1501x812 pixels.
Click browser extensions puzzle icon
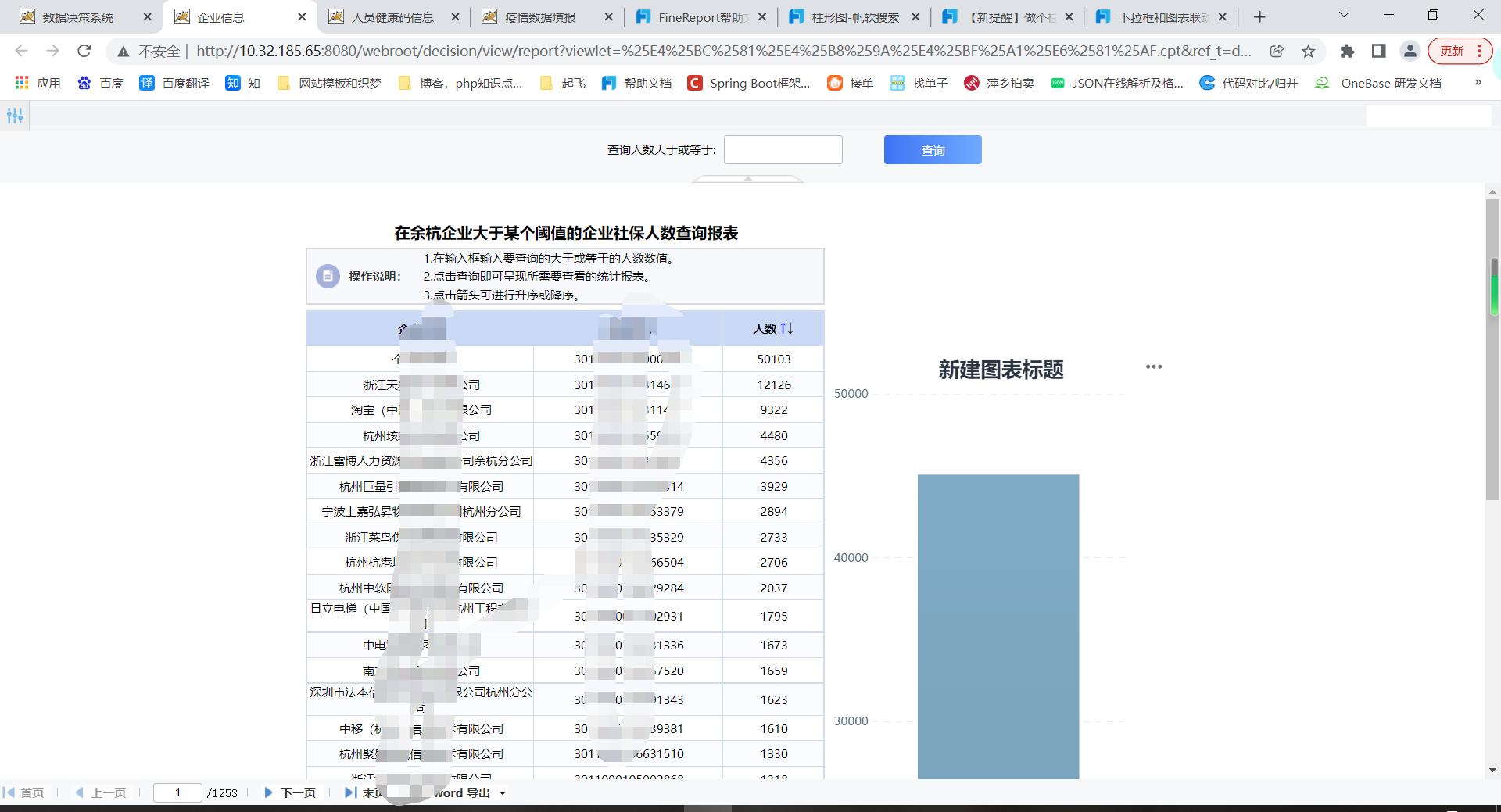(1347, 51)
